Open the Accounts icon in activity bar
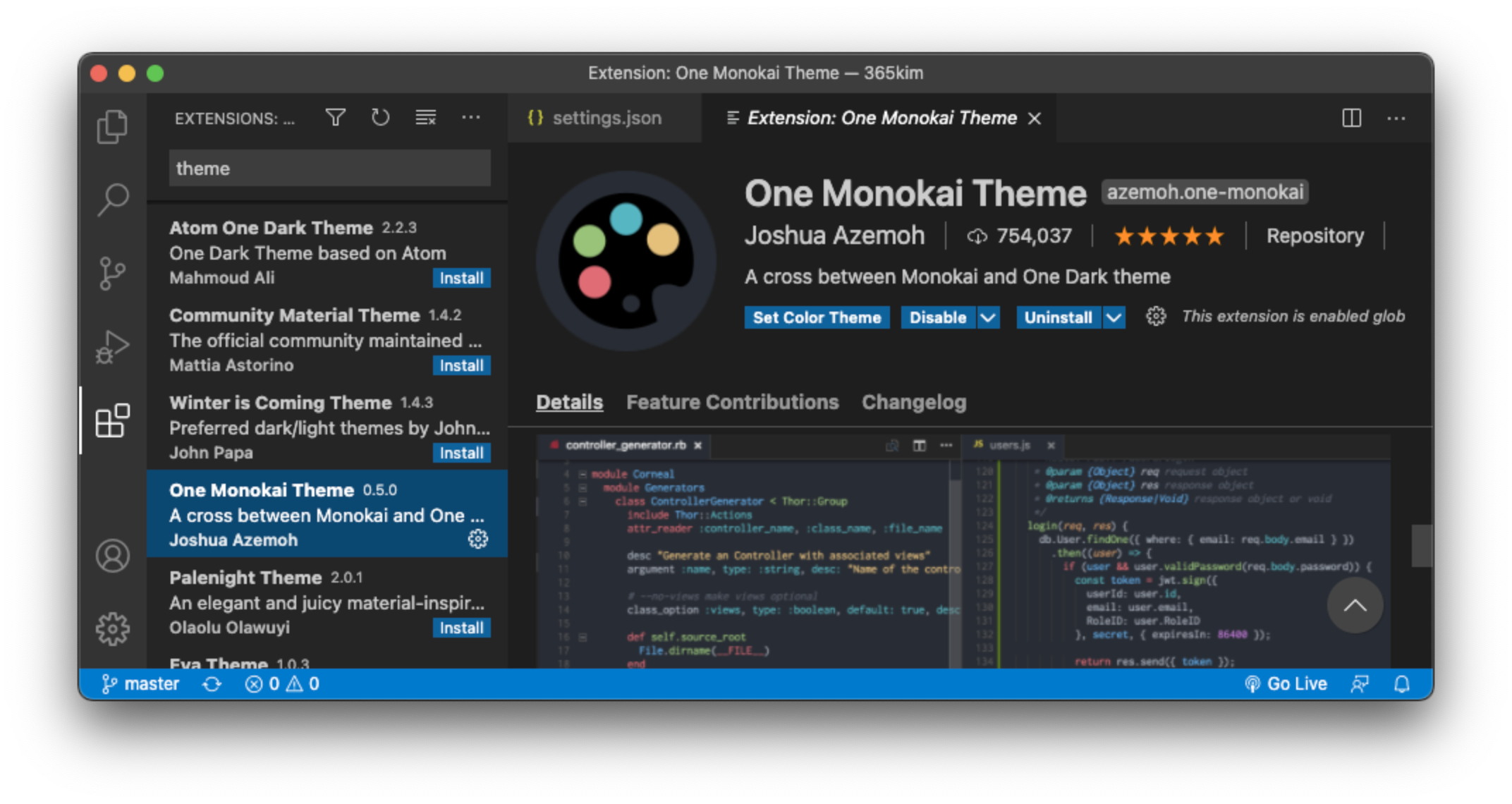Screen dimensions: 1512x804 (x=112, y=556)
